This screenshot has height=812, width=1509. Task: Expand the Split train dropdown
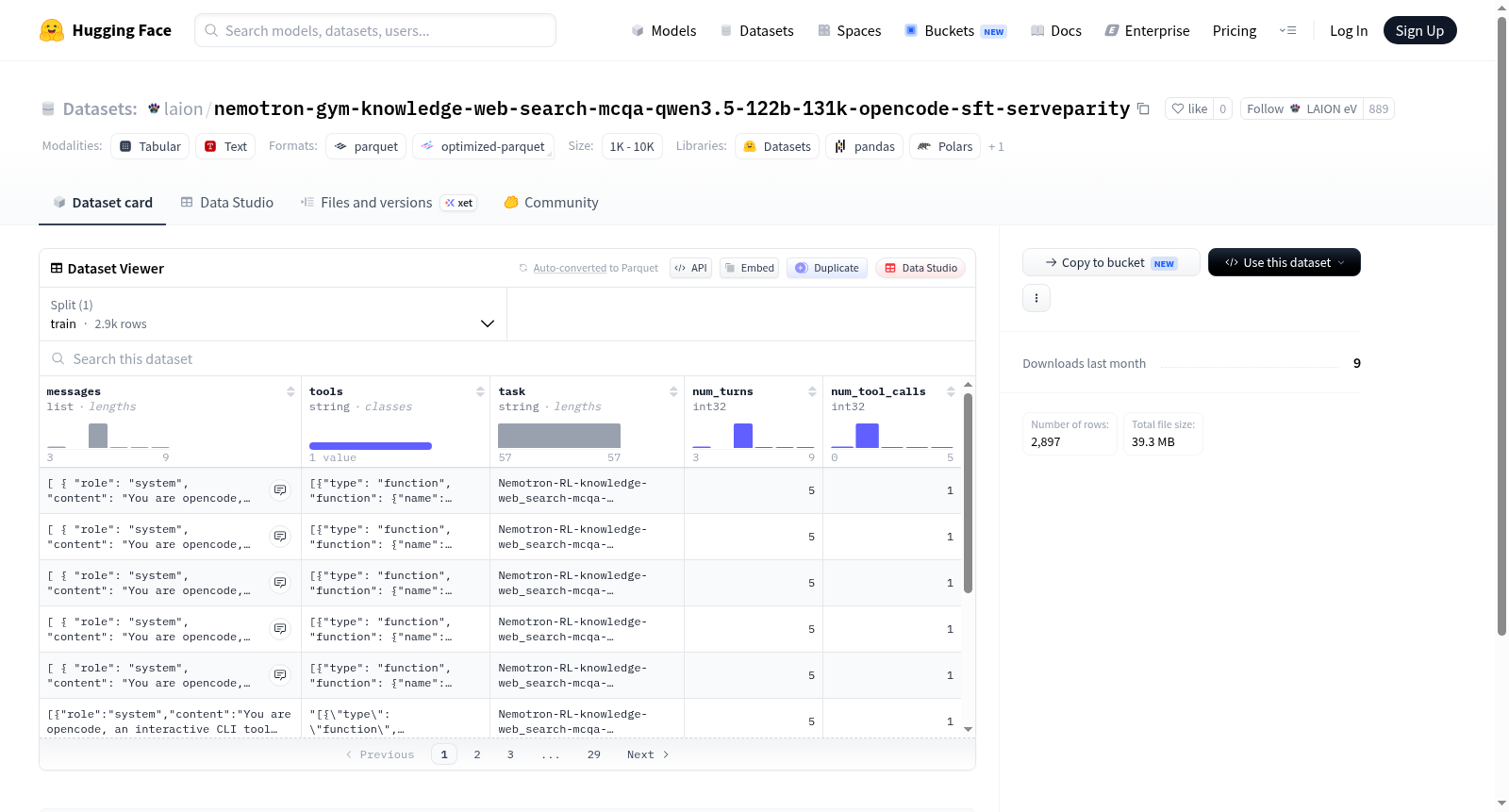273,314
